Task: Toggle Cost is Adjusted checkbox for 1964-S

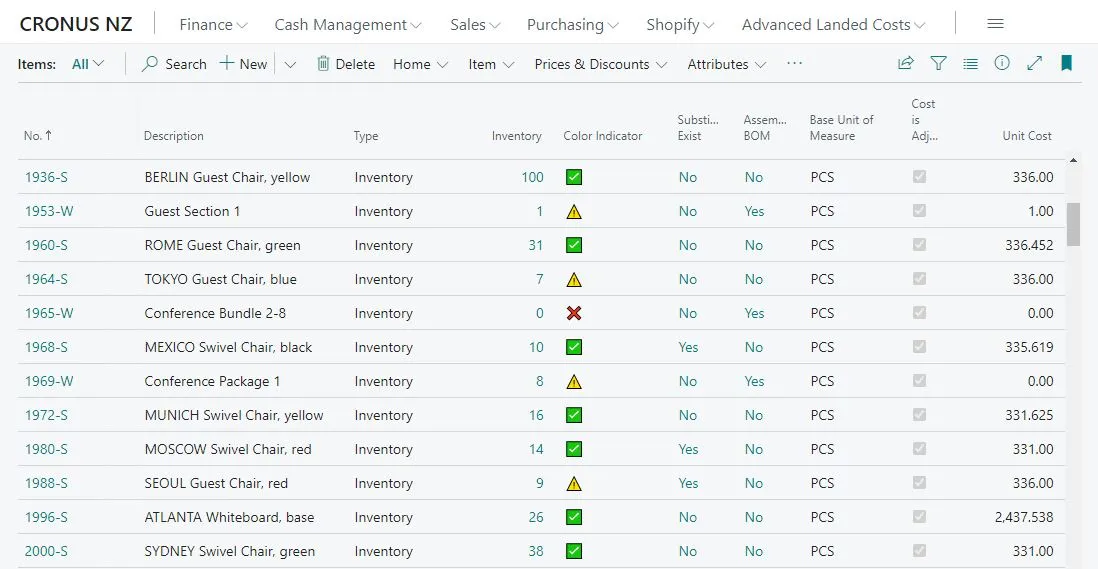Action: coord(919,279)
